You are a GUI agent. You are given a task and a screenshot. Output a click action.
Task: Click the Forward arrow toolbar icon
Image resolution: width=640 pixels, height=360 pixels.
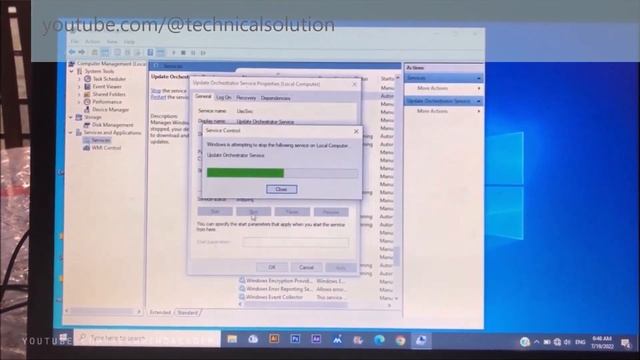coord(82,52)
